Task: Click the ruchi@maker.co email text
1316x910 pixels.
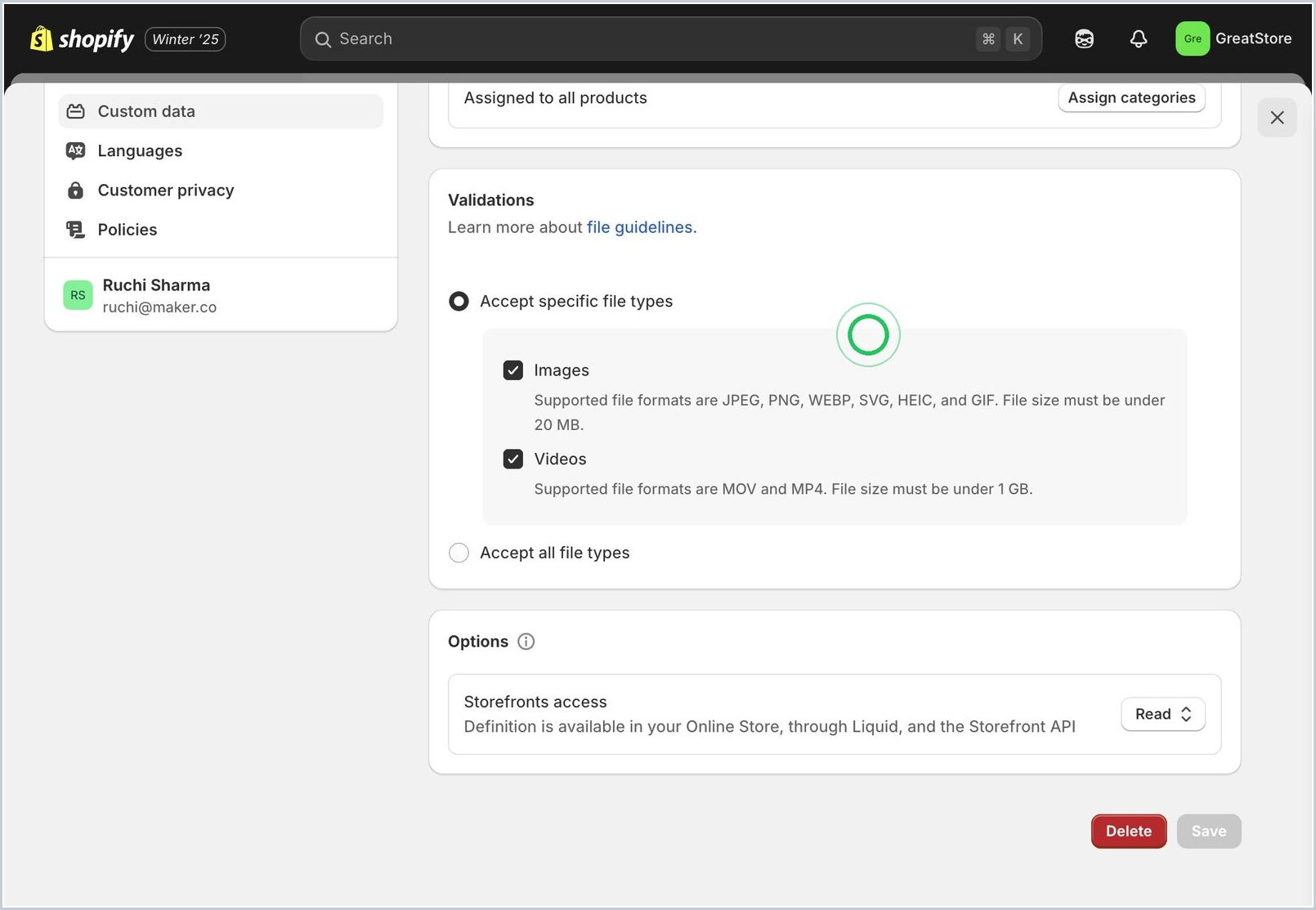Action: click(x=159, y=307)
